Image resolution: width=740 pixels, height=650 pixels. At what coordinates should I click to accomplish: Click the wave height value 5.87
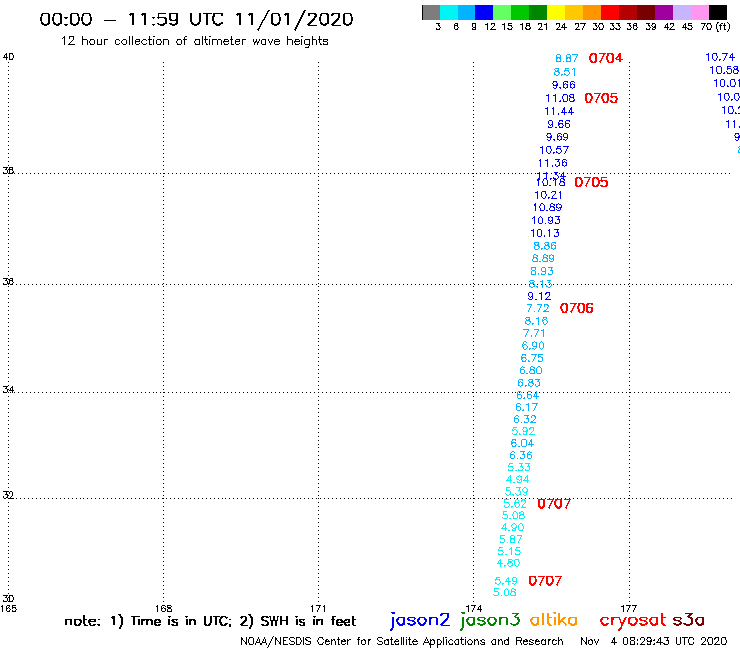coord(511,539)
